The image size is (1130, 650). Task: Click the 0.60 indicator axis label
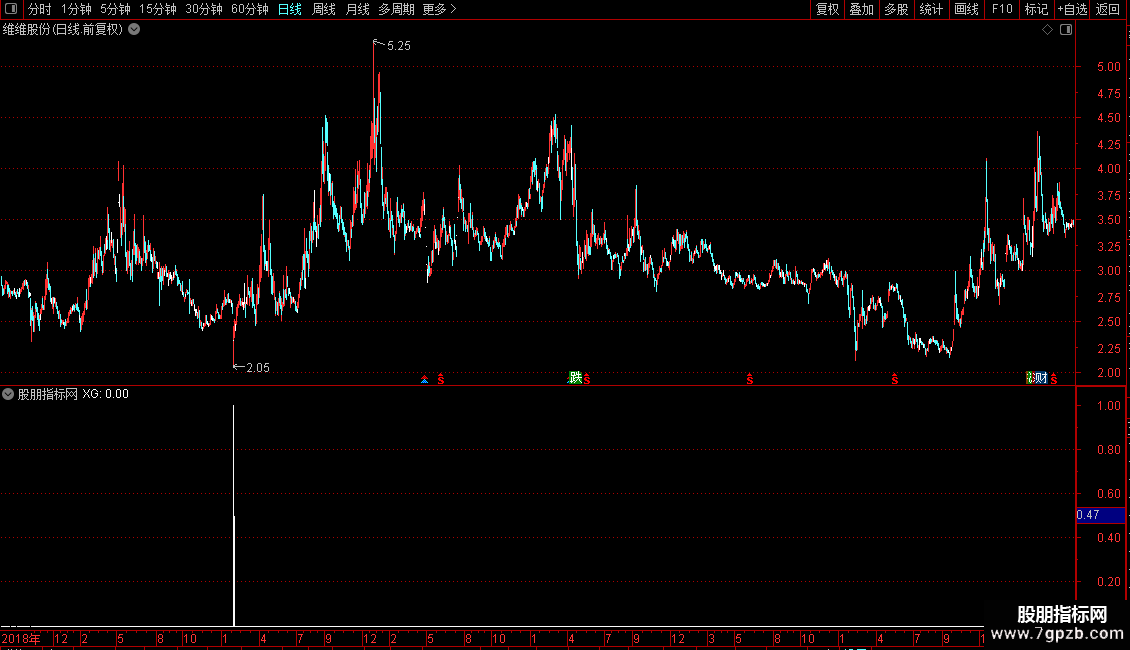click(x=1108, y=494)
